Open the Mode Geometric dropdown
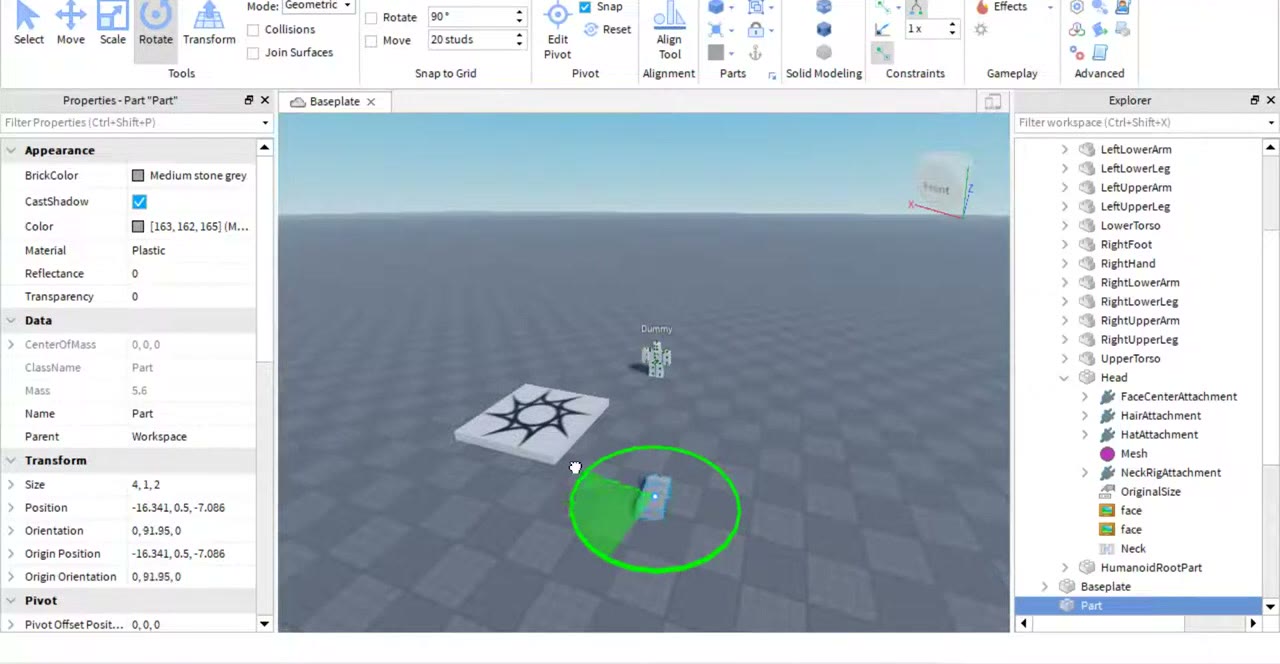Viewport: 1280px width, 664px height. click(318, 5)
